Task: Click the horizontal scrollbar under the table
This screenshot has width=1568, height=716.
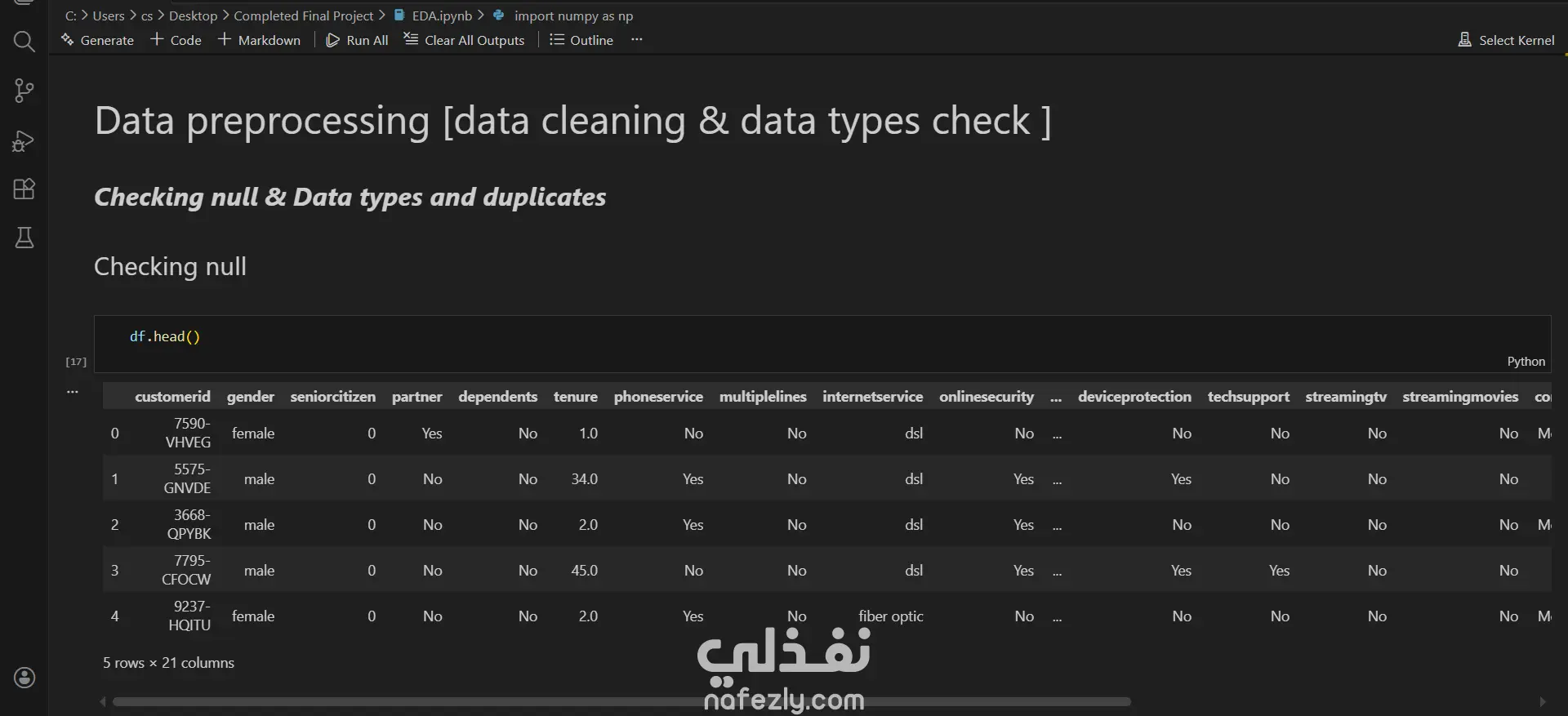Action: [x=621, y=701]
